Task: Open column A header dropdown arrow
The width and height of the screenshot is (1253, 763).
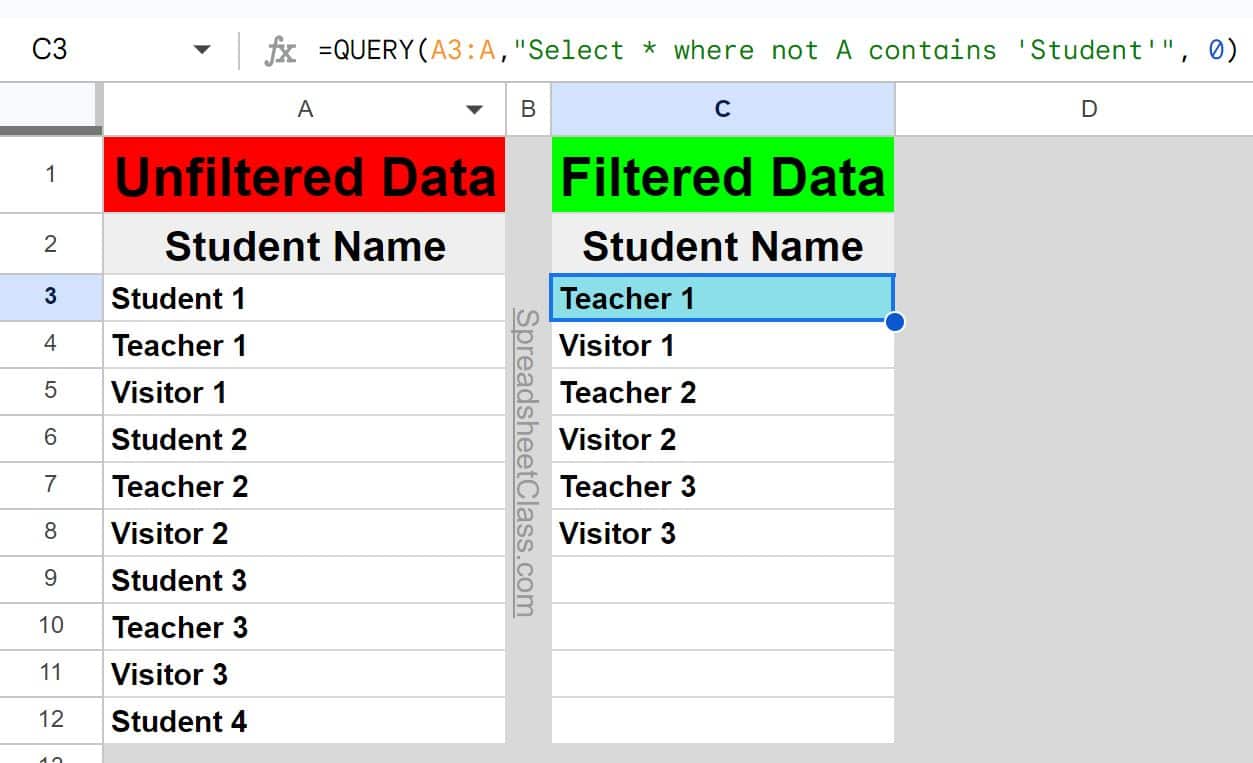Action: 475,110
